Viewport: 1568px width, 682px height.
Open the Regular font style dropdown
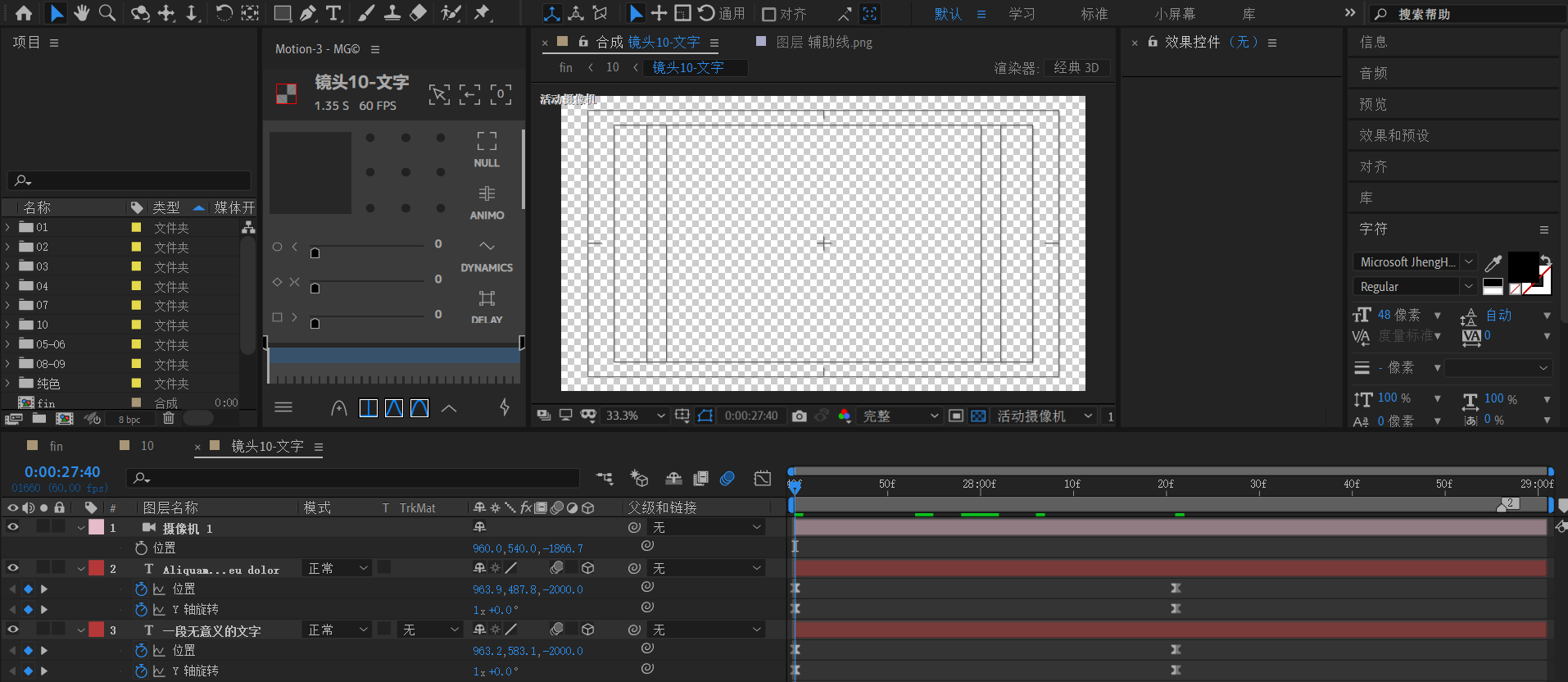click(1414, 286)
